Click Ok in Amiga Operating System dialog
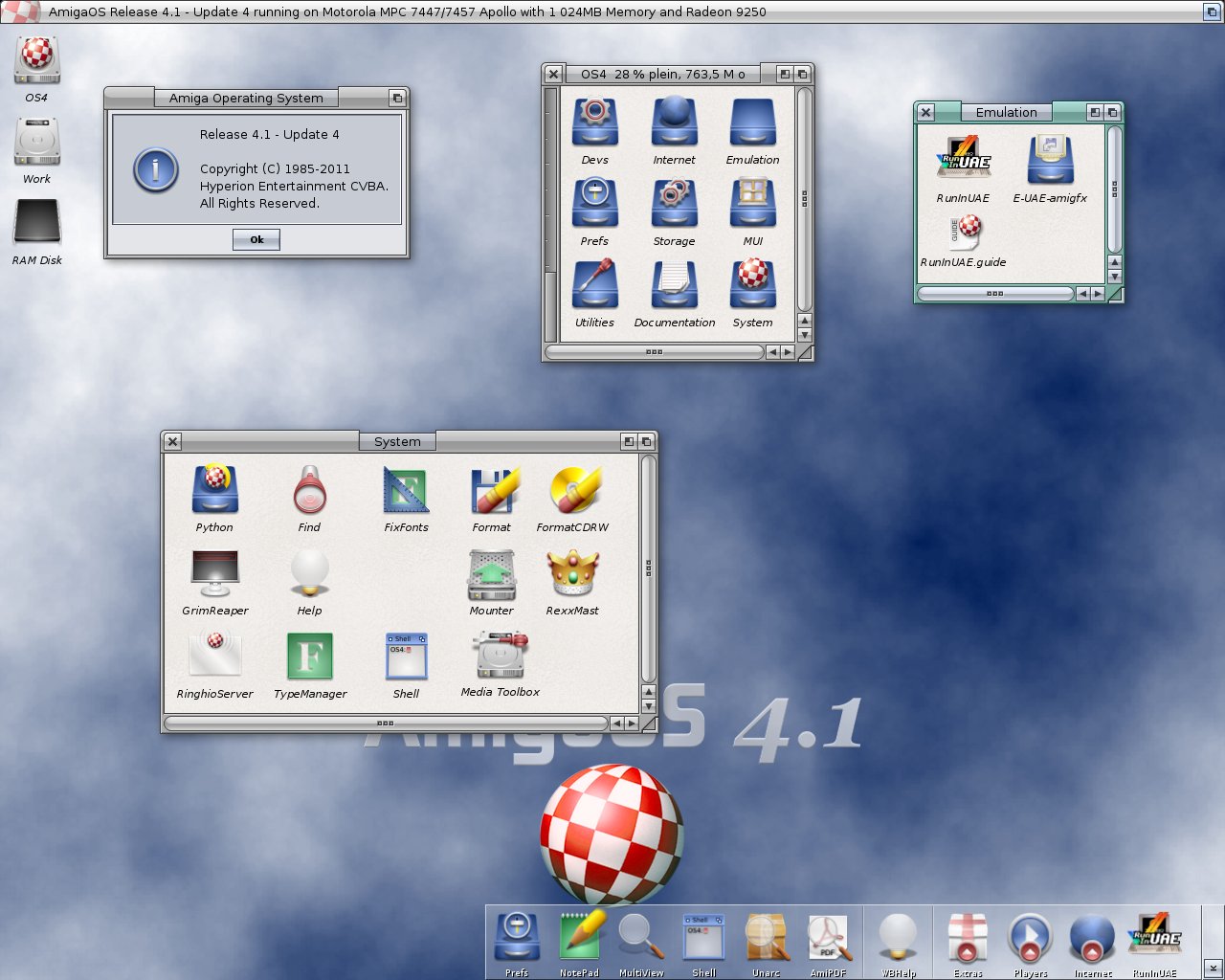 click(x=256, y=239)
